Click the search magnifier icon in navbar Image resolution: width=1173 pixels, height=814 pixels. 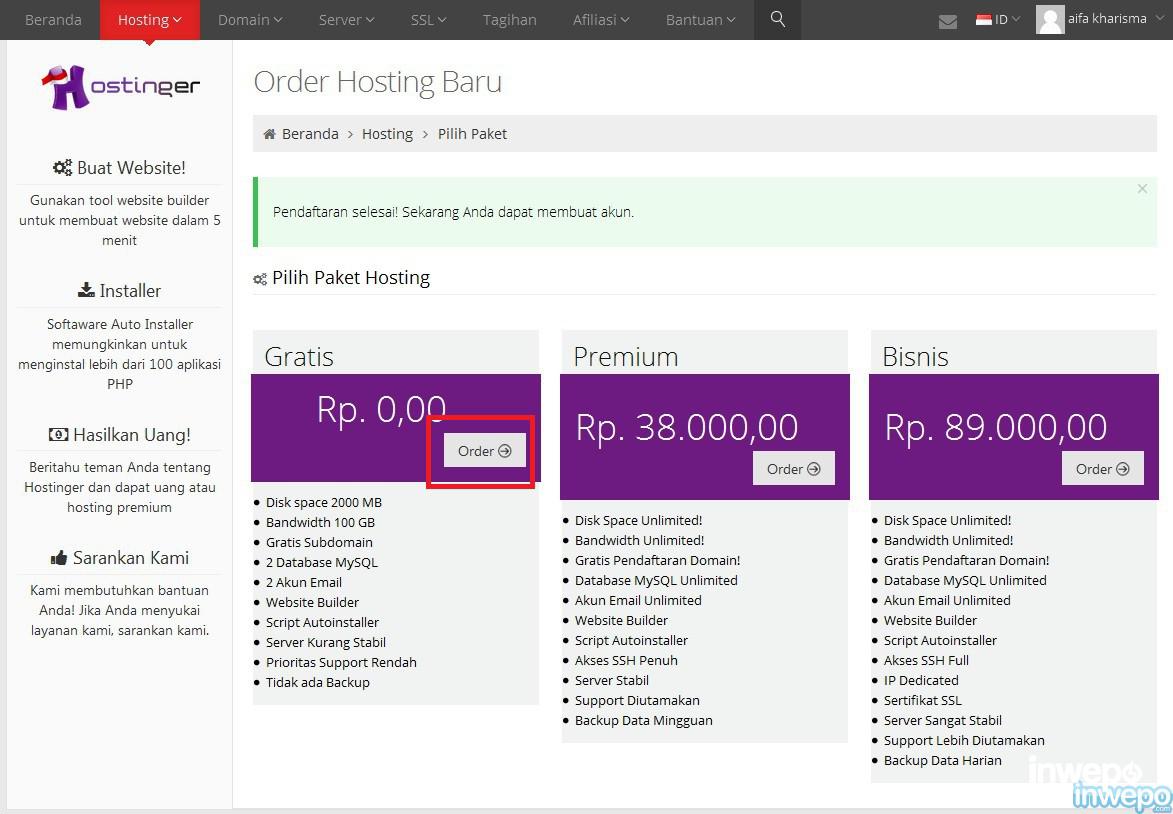(x=777, y=19)
